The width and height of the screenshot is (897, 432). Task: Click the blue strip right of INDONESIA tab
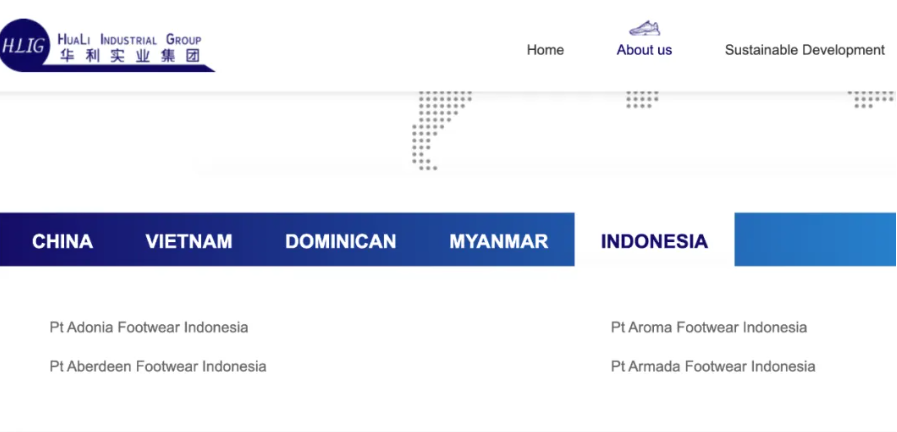[x=815, y=240]
